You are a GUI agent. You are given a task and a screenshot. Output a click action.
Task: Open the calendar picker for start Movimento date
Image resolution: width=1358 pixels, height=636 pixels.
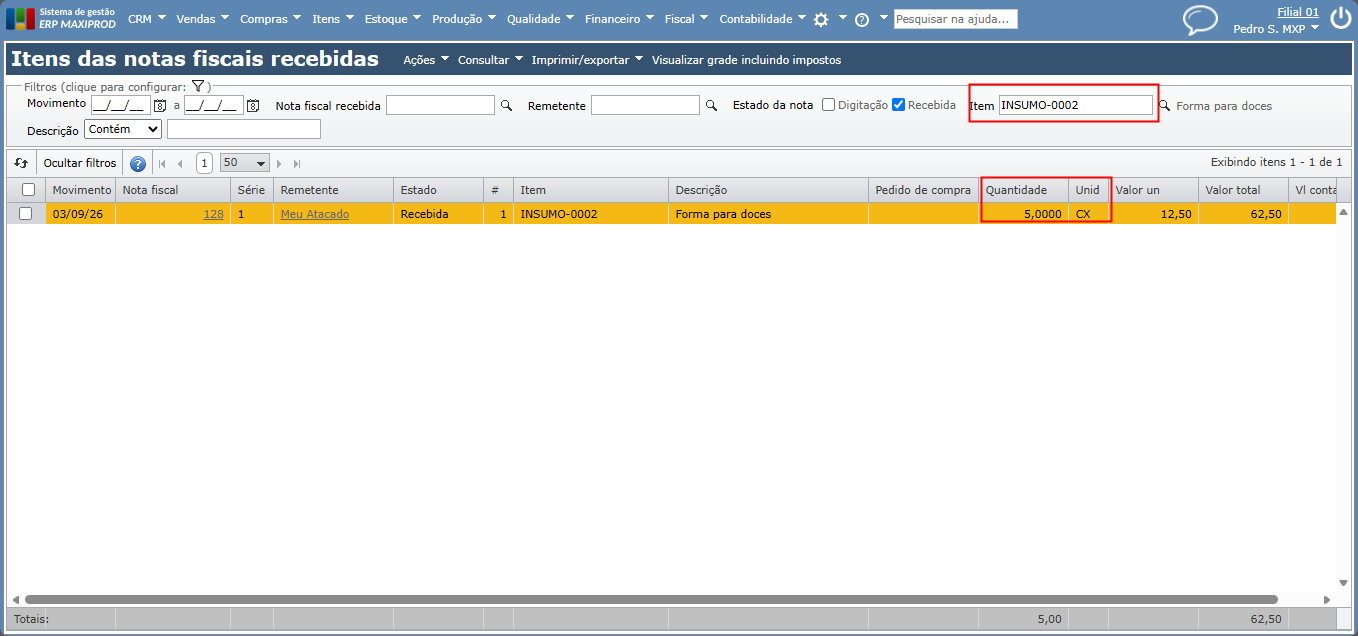[x=160, y=105]
